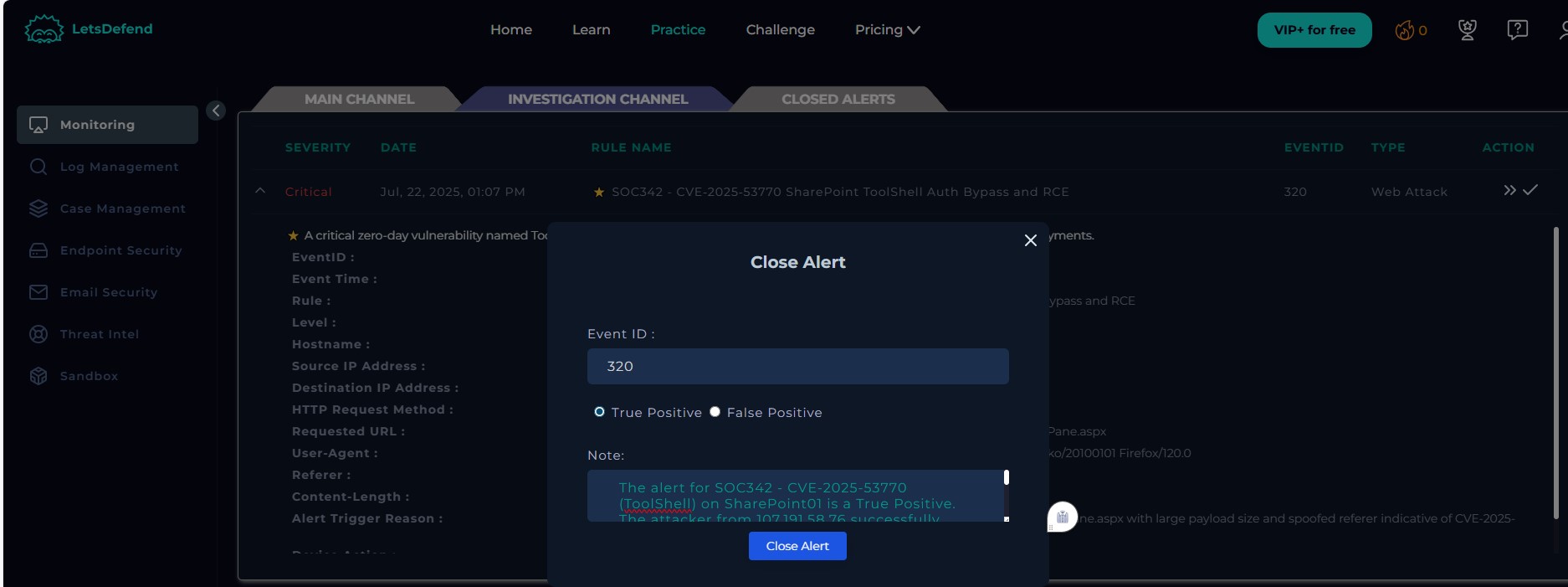
Task: Open Log Management magnifier icon
Action: tap(38, 167)
